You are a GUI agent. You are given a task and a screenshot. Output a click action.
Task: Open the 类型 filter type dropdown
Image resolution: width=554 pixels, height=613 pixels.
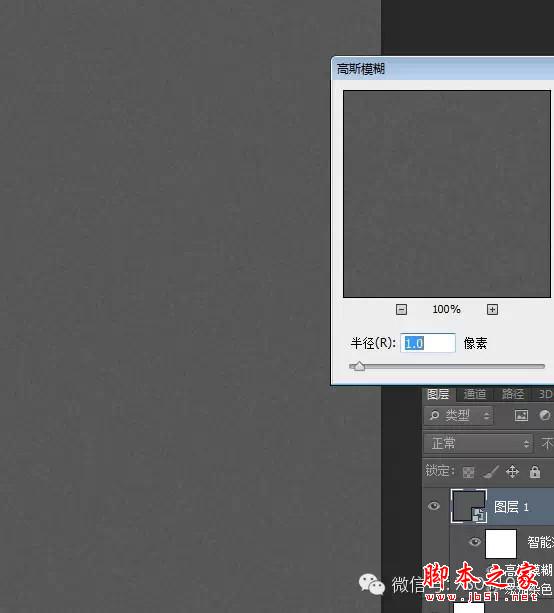[458, 415]
